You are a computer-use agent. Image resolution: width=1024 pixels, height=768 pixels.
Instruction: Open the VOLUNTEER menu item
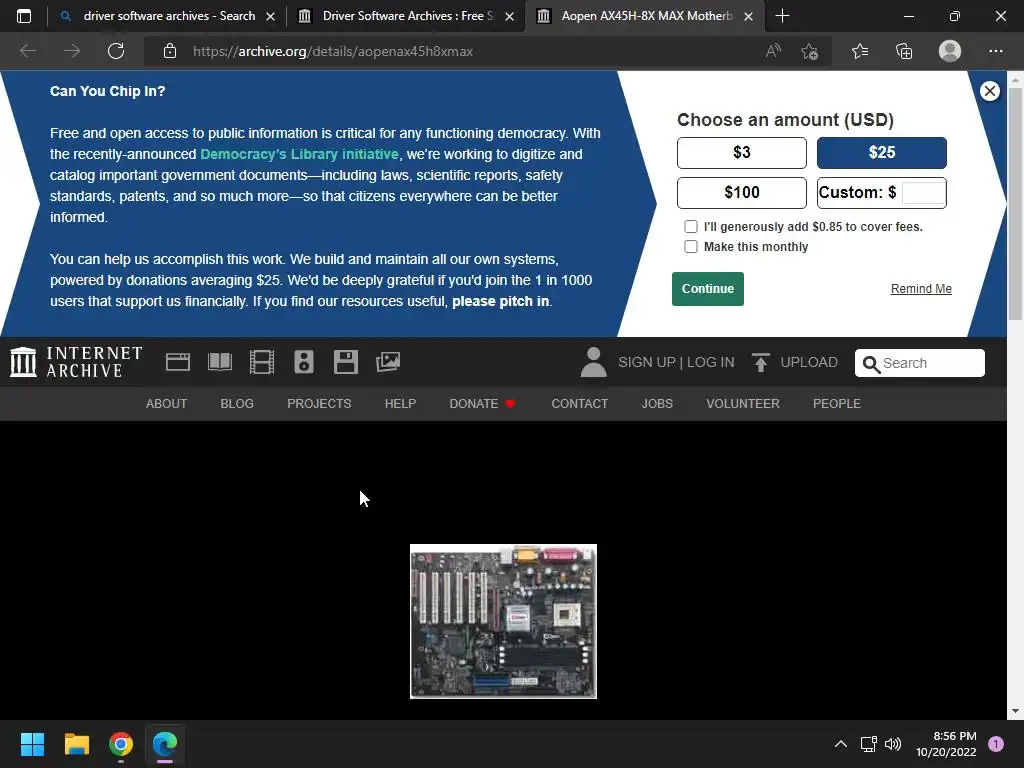click(743, 404)
